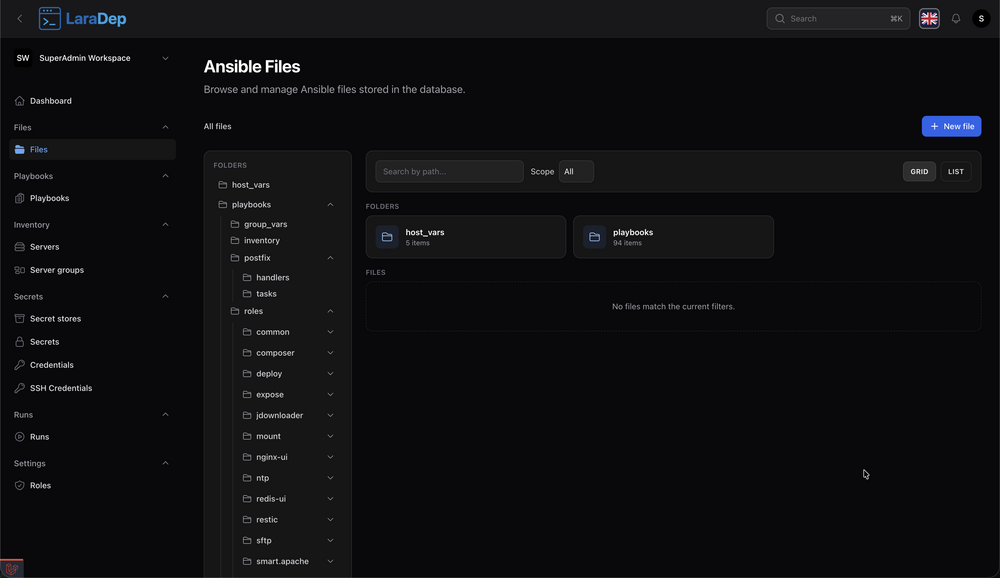Image resolution: width=1000 pixels, height=578 pixels.
Task: Expand the nginx-ui folder chevron
Action: 330,457
